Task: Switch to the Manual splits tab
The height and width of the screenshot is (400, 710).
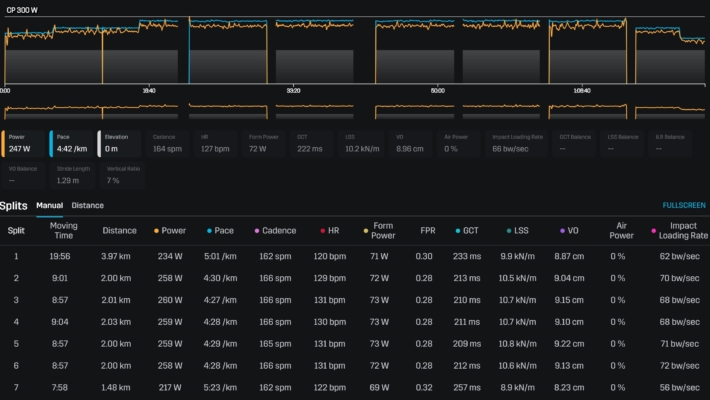Action: pos(49,206)
